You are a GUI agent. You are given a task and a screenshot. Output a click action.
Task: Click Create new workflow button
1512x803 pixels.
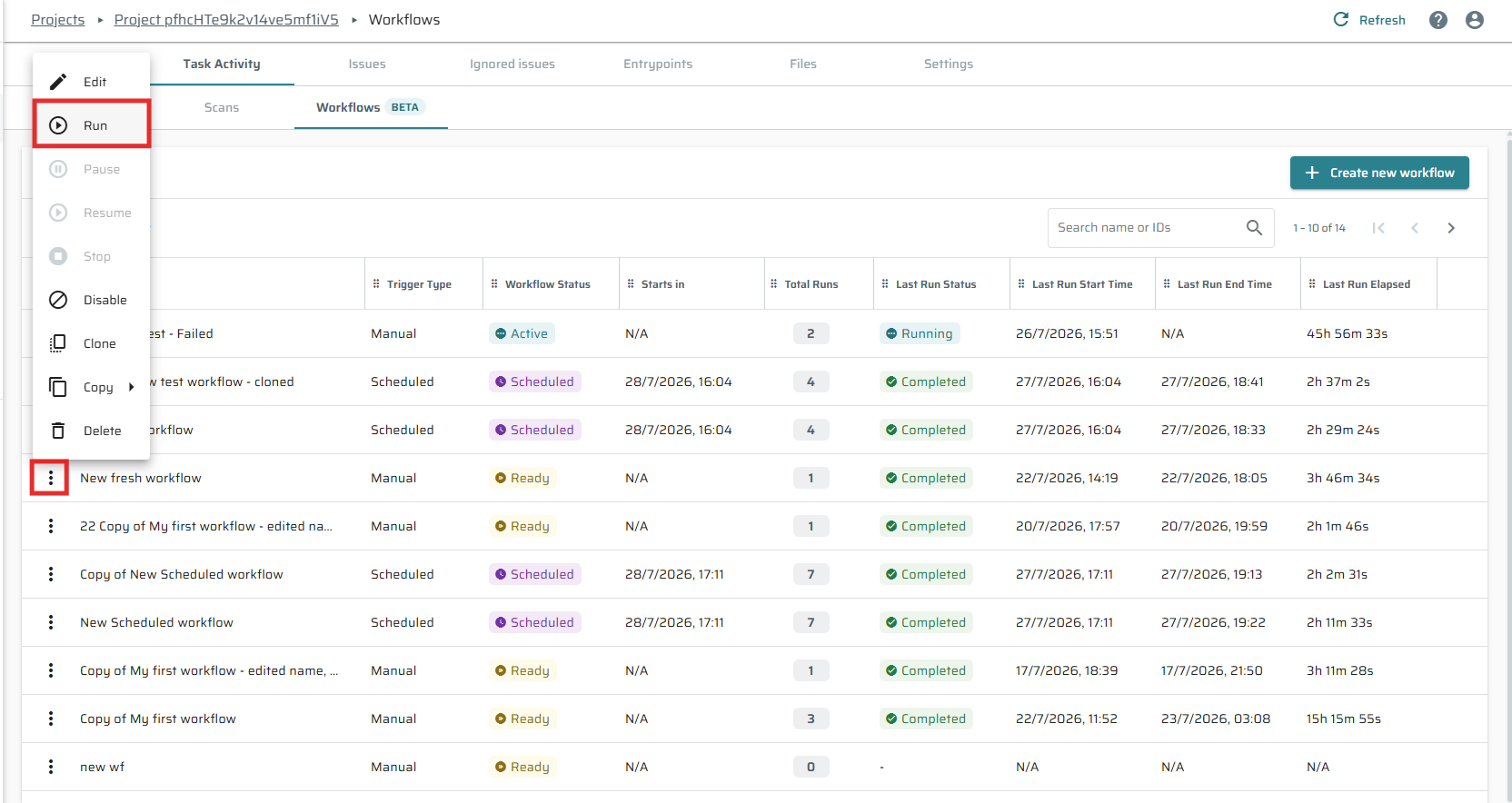[x=1379, y=173]
